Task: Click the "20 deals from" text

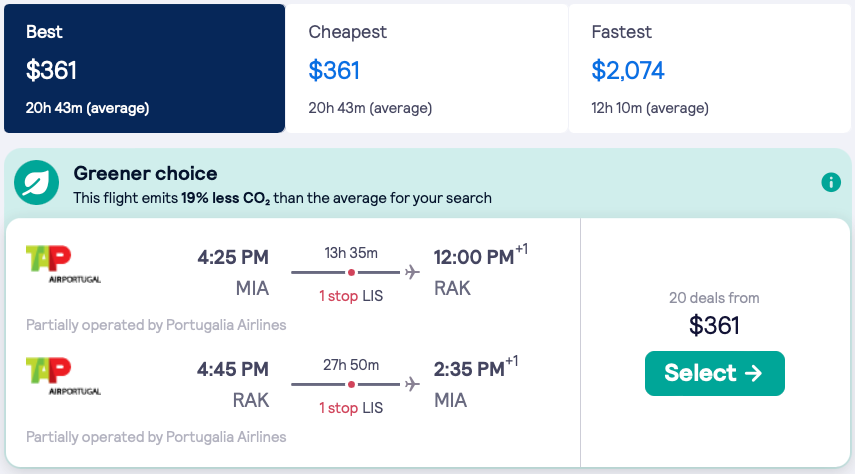Action: coord(714,297)
